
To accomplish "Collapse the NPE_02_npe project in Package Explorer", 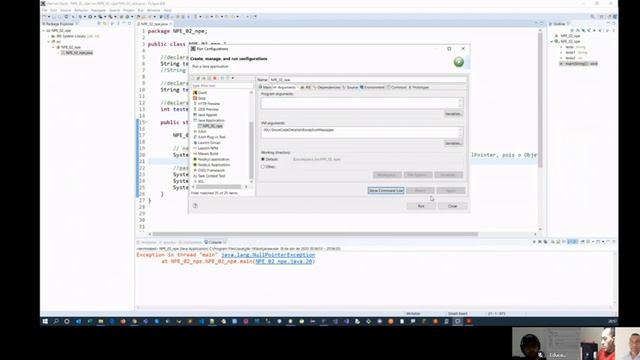I will tap(44, 31).
